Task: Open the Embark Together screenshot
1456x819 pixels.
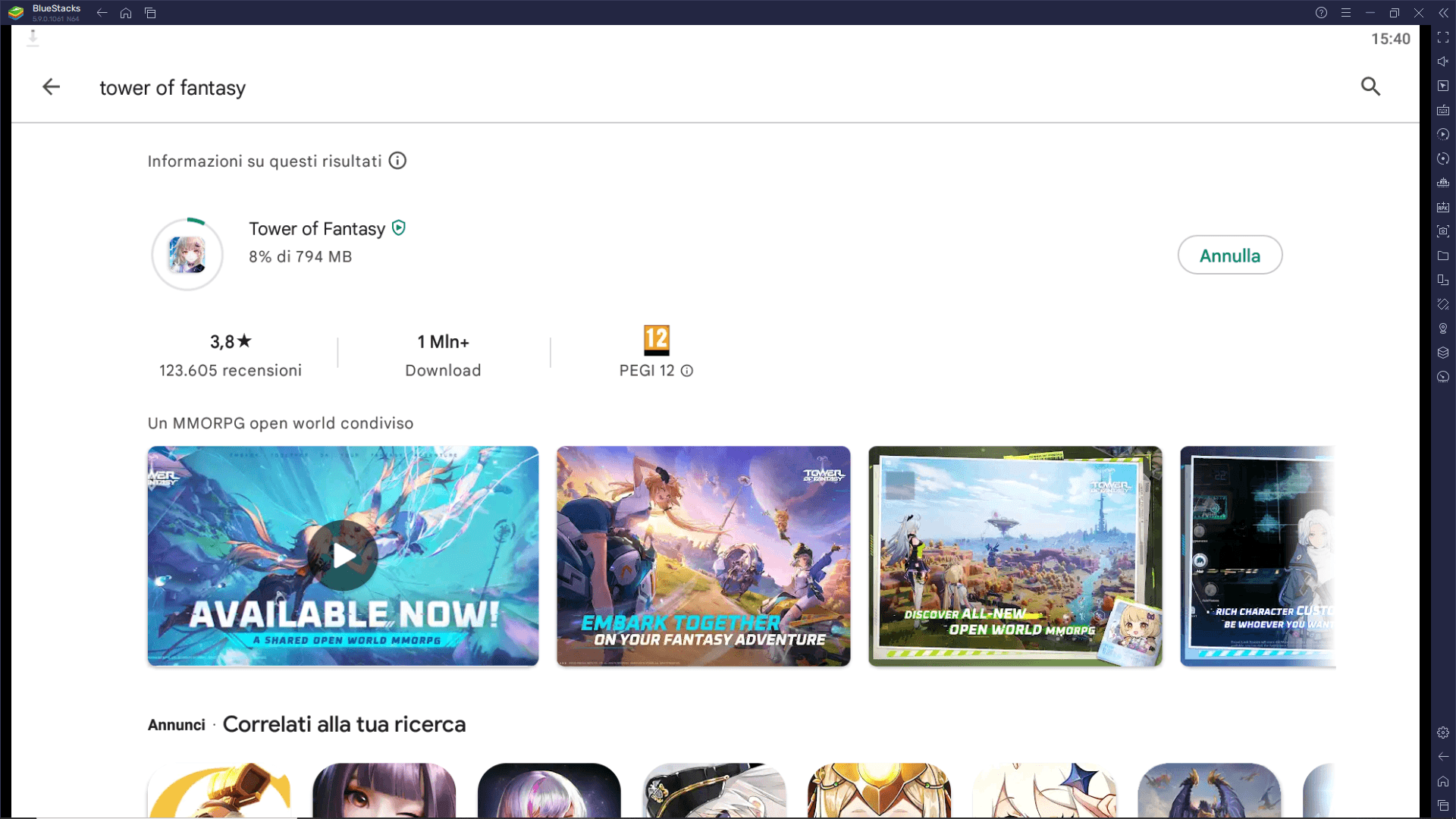Action: tap(703, 556)
